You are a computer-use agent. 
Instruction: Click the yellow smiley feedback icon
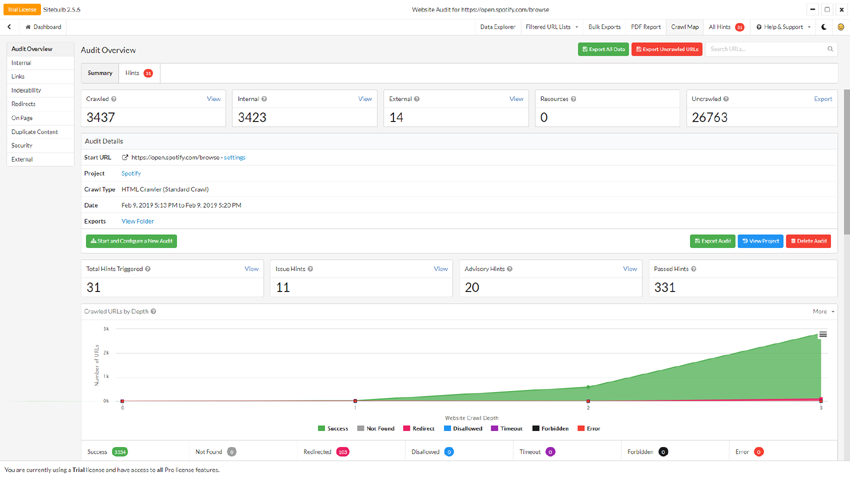pos(841,27)
